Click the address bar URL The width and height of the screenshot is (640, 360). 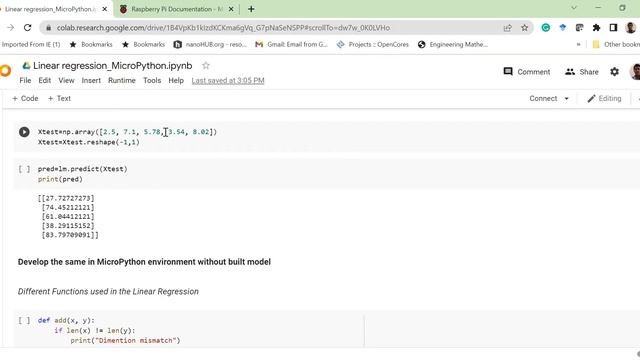tap(223, 28)
